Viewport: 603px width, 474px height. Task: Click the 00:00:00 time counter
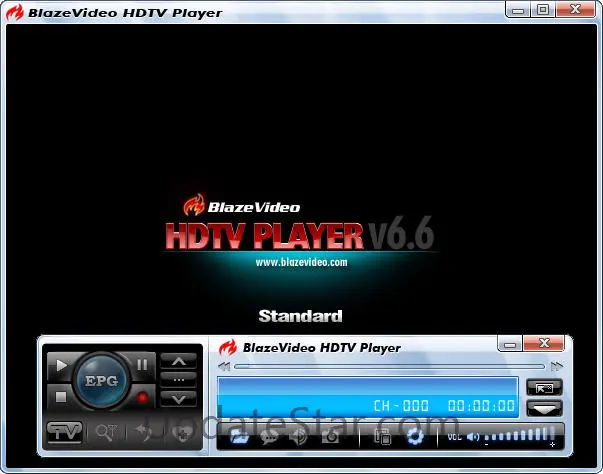[481, 406]
